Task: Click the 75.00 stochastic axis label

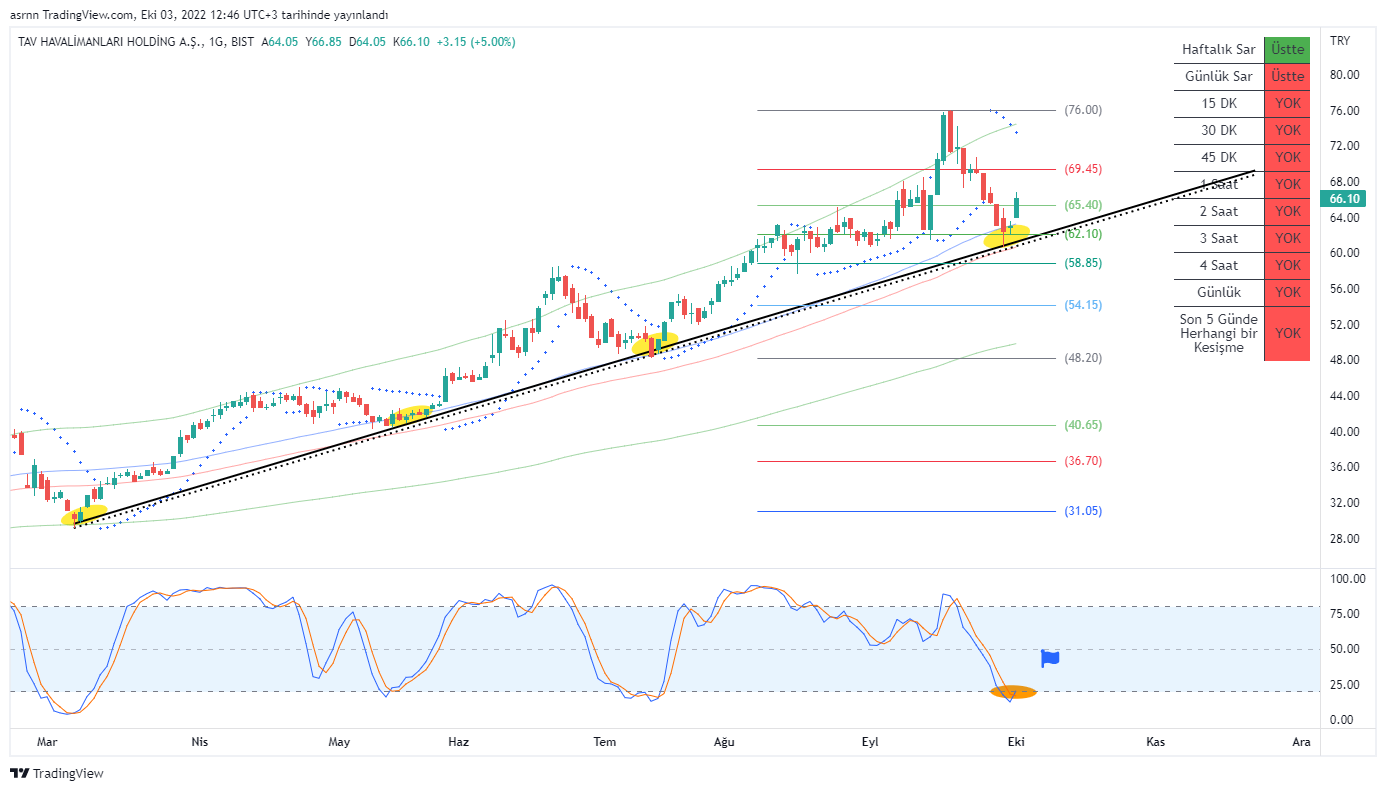Action: (1345, 614)
